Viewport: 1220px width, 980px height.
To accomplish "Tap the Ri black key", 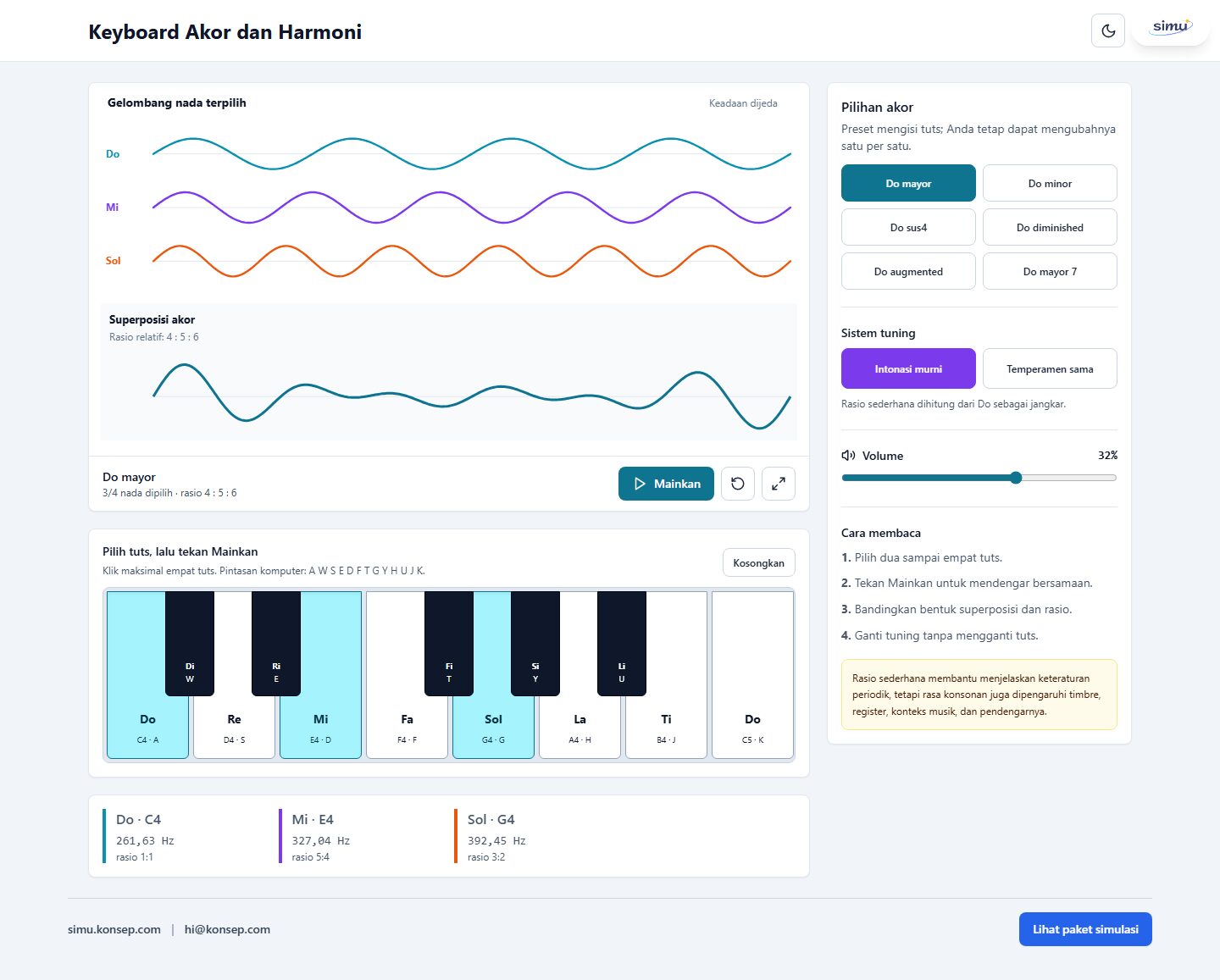I will tap(276, 644).
